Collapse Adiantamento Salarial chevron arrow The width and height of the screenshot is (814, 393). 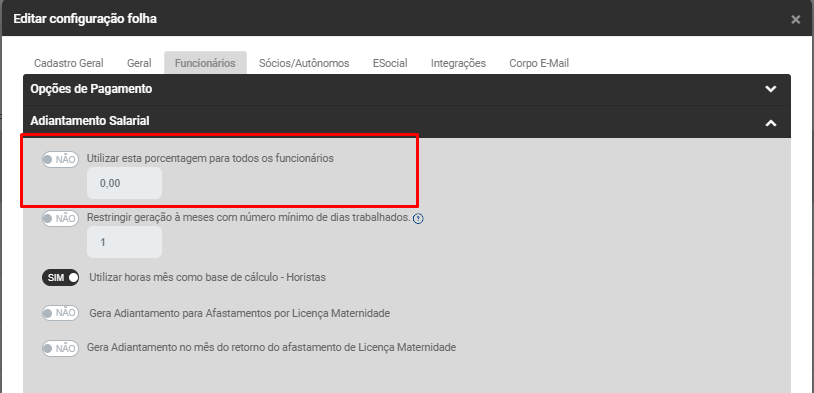771,123
